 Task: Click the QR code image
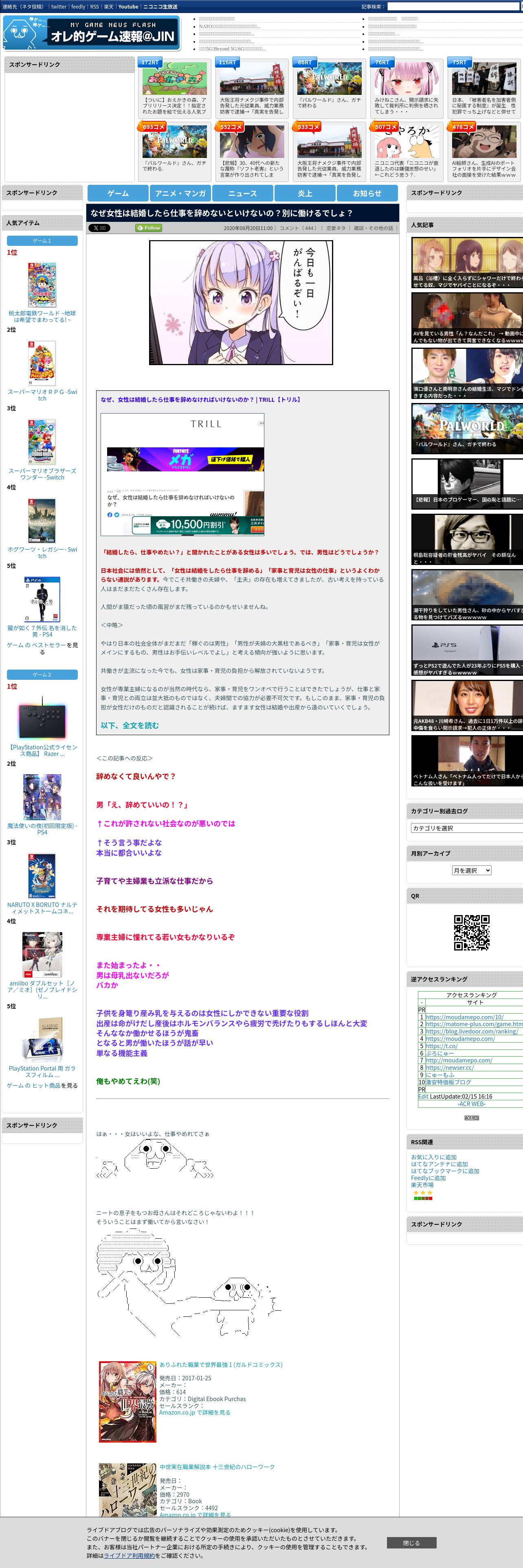[x=471, y=932]
